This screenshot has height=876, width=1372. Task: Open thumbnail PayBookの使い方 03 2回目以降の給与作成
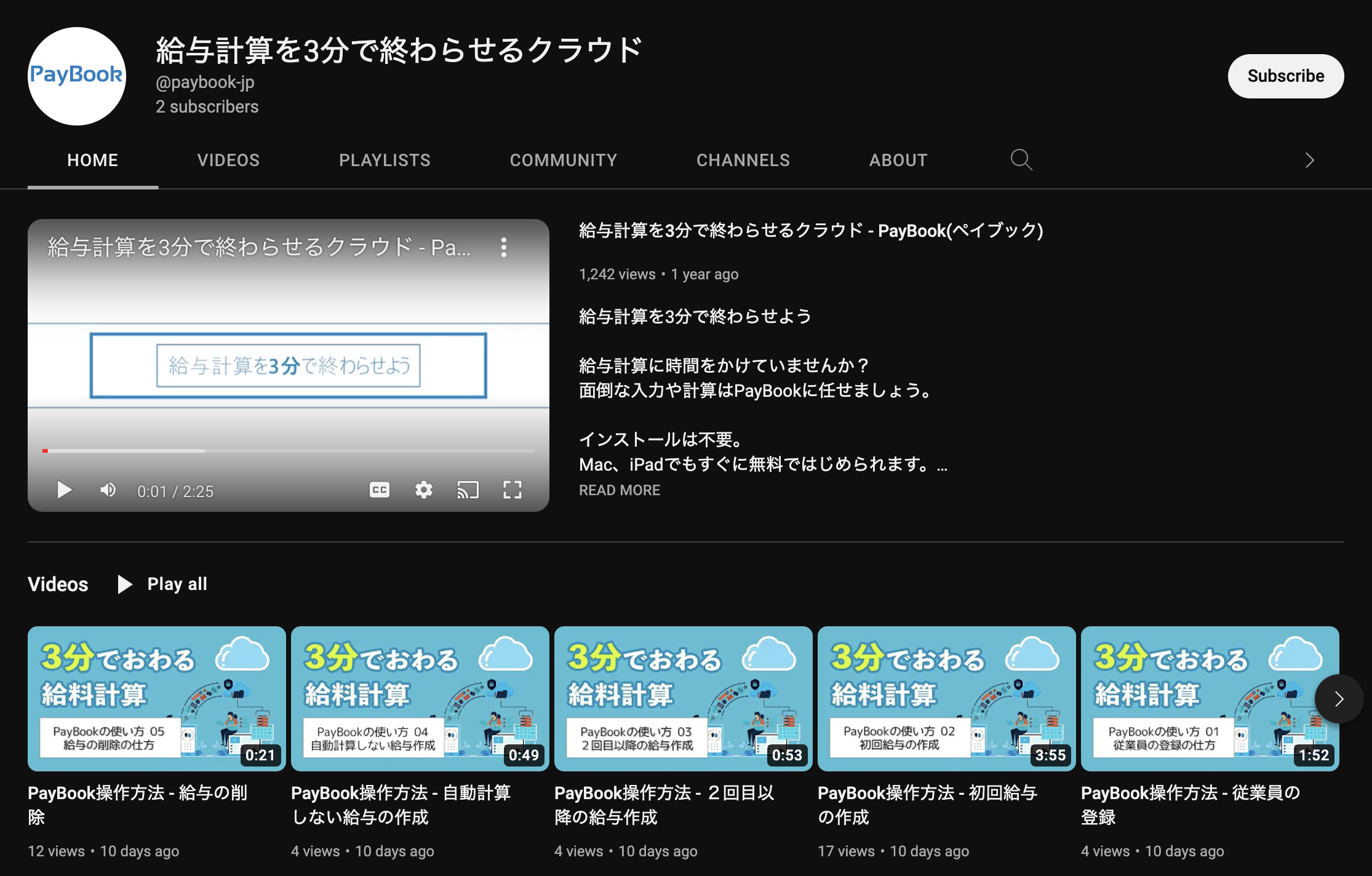(684, 699)
